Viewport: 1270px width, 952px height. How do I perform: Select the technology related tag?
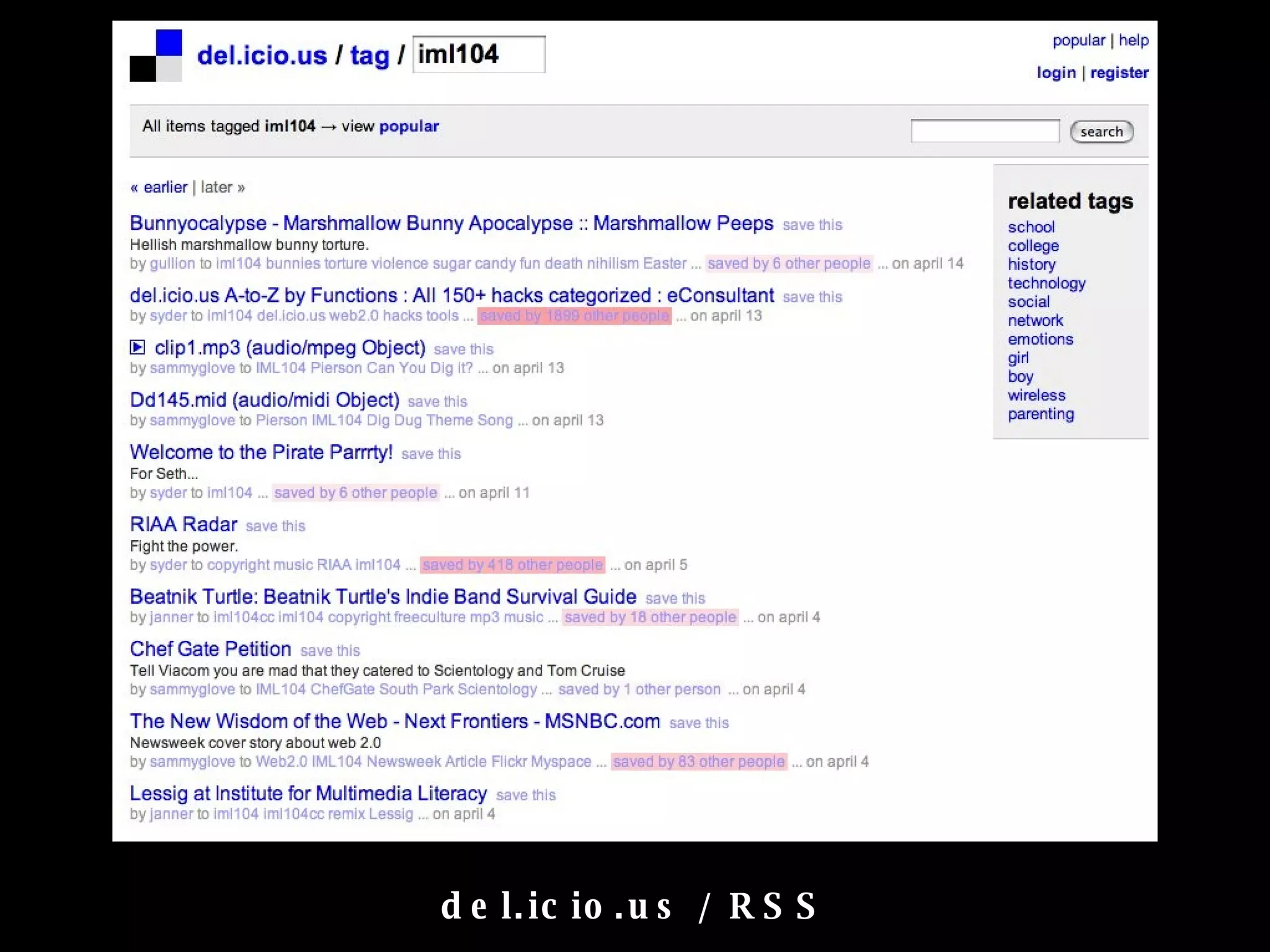click(x=1047, y=283)
